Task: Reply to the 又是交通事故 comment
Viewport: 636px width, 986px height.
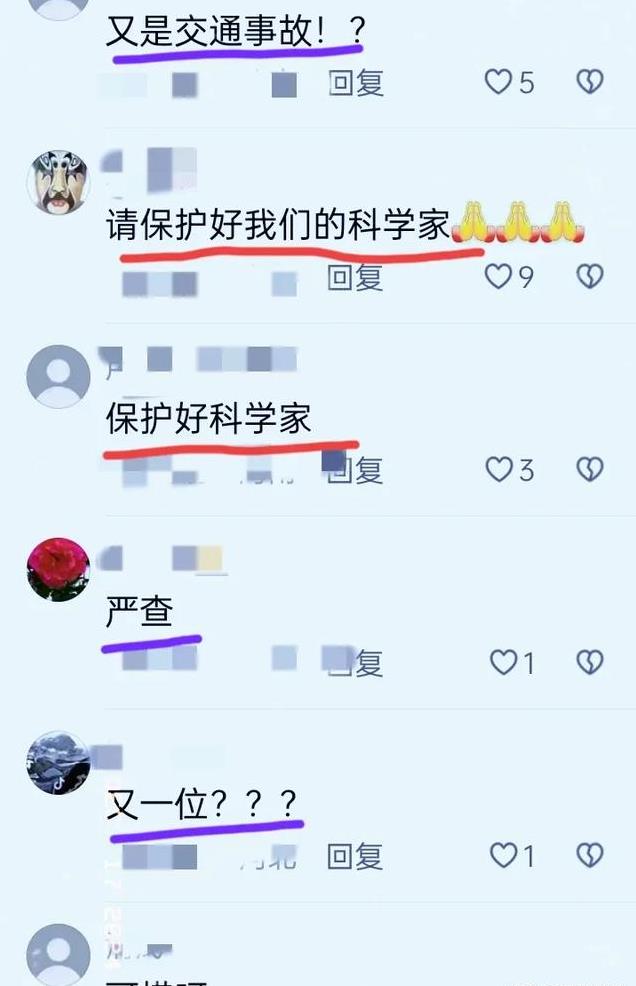Action: 356,83
